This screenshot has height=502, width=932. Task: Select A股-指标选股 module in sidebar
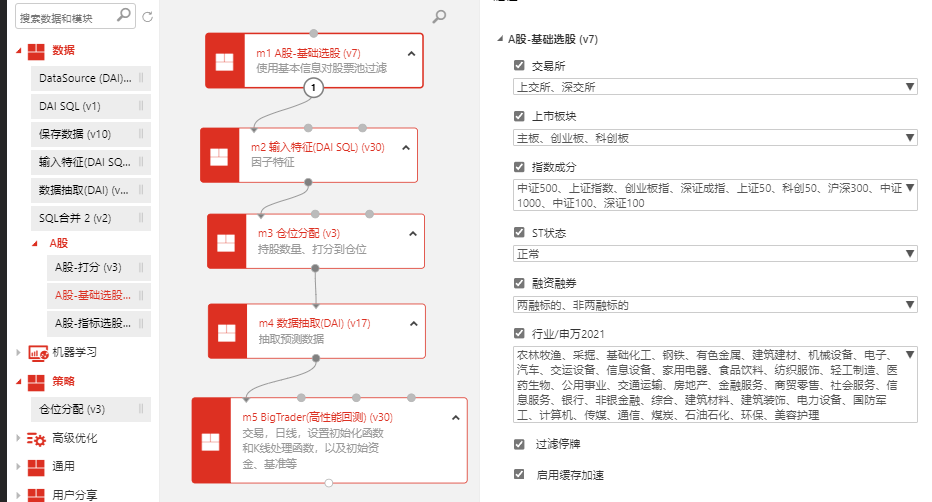pyautogui.click(x=99, y=323)
